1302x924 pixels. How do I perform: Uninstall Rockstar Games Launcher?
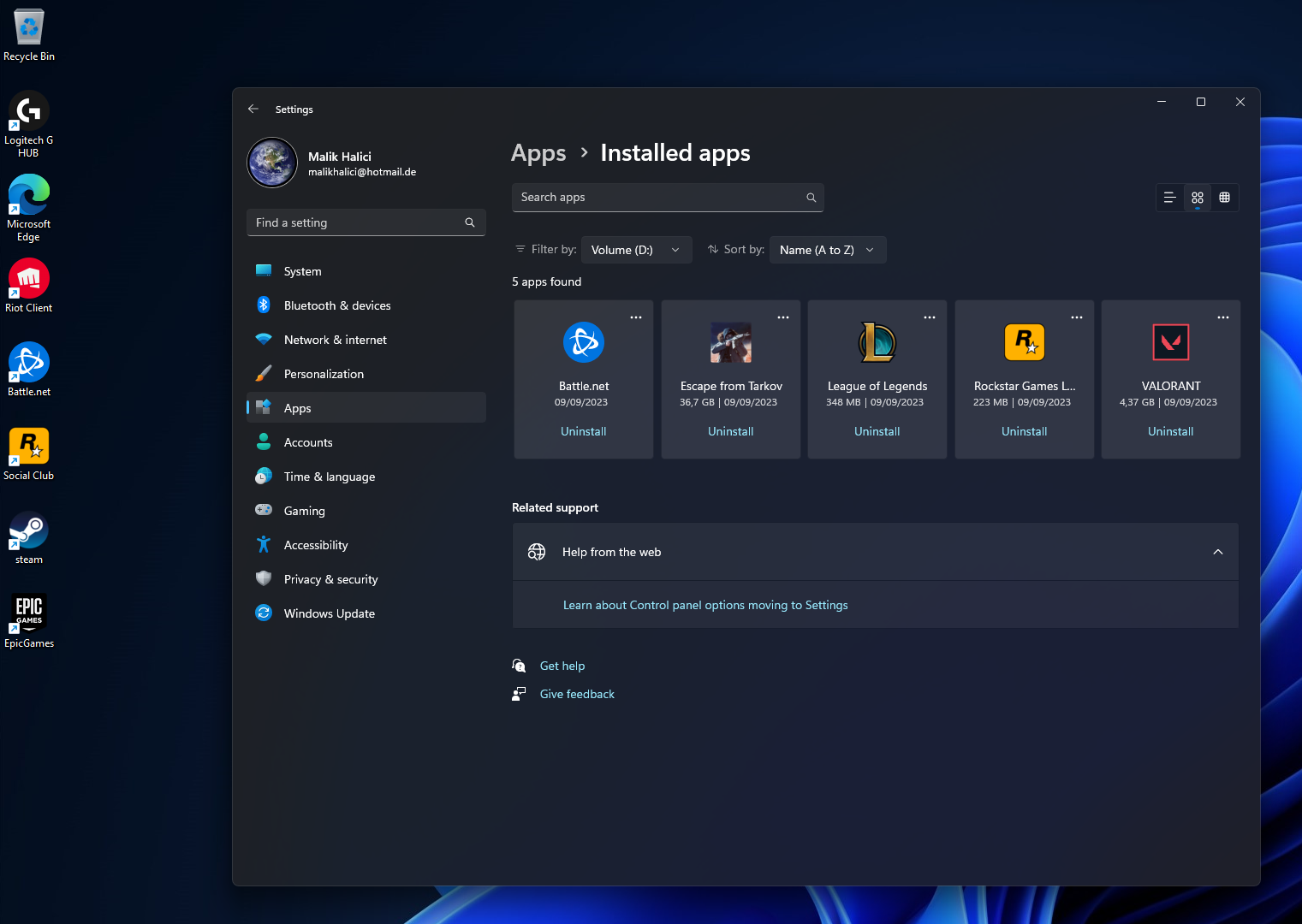pyautogui.click(x=1025, y=431)
